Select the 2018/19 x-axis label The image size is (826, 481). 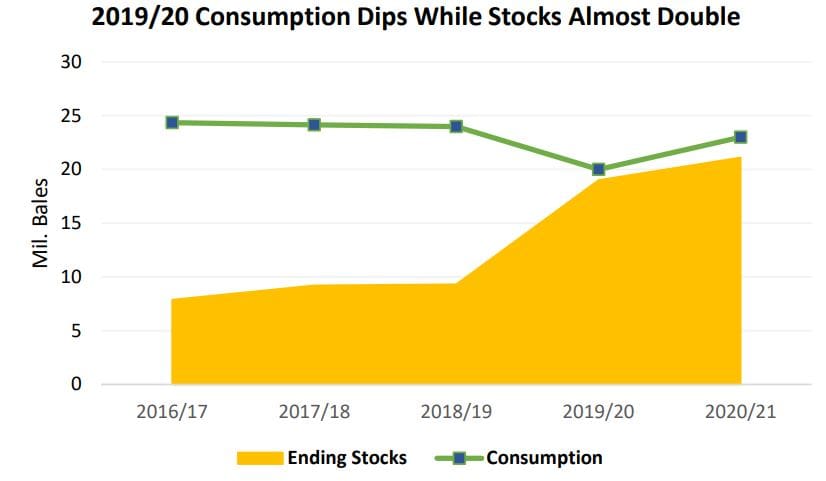coord(456,411)
